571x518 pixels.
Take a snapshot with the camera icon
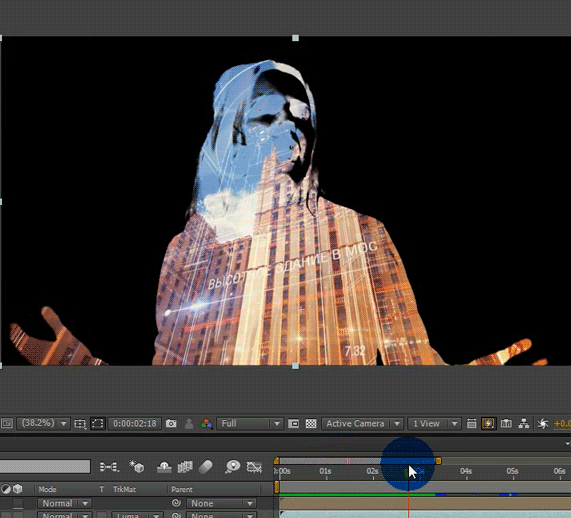(171, 424)
